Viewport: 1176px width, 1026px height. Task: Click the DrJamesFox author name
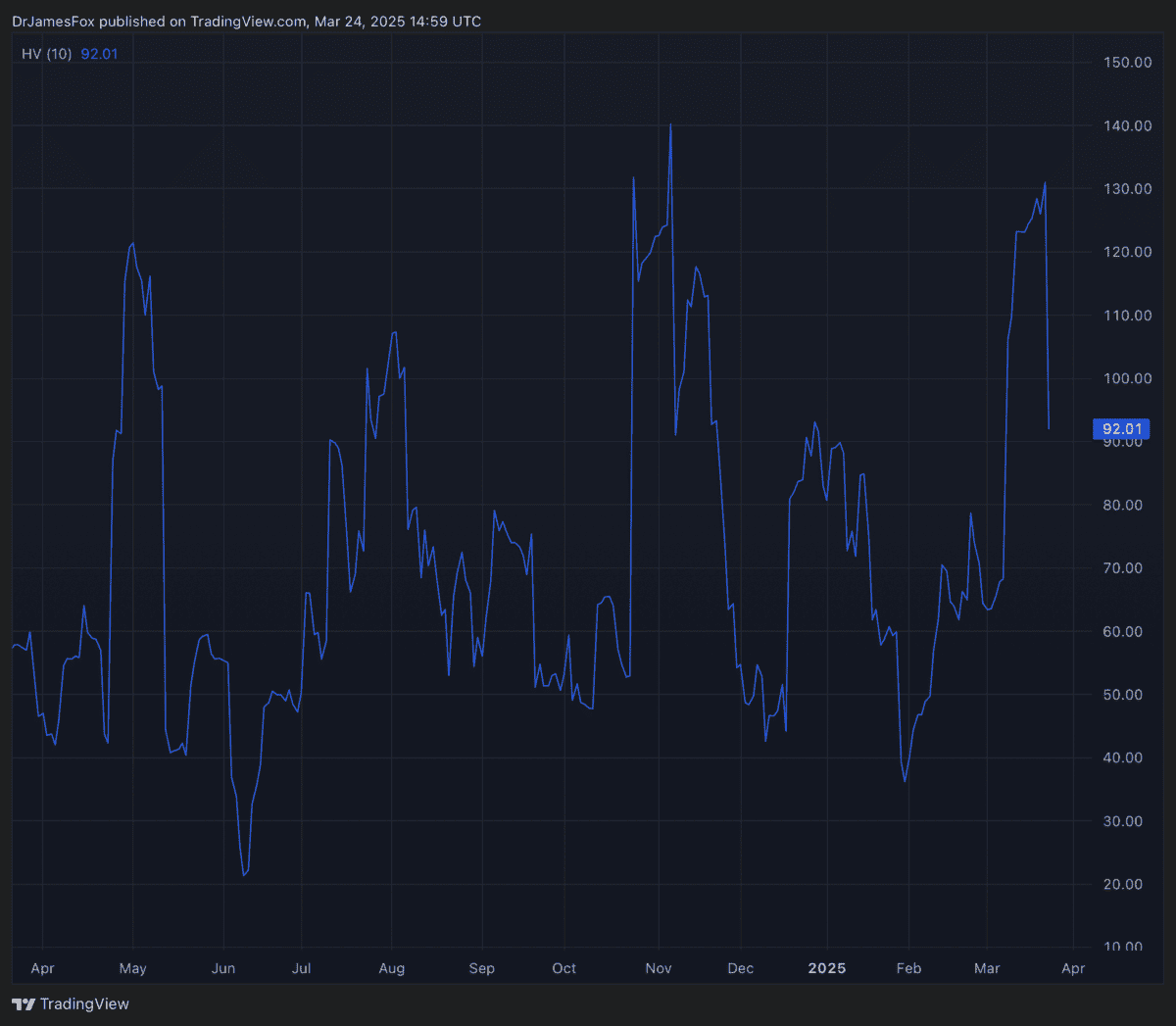tap(53, 21)
